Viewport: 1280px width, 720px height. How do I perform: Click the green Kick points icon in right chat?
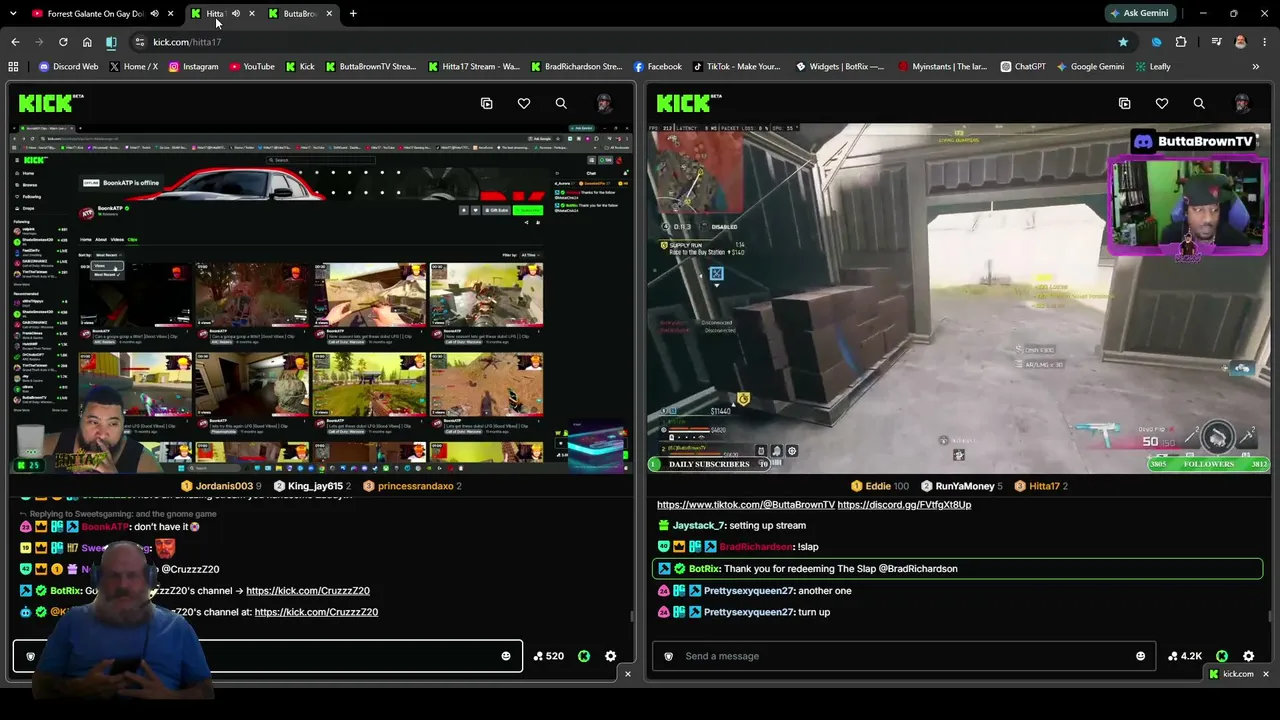[1222, 656]
